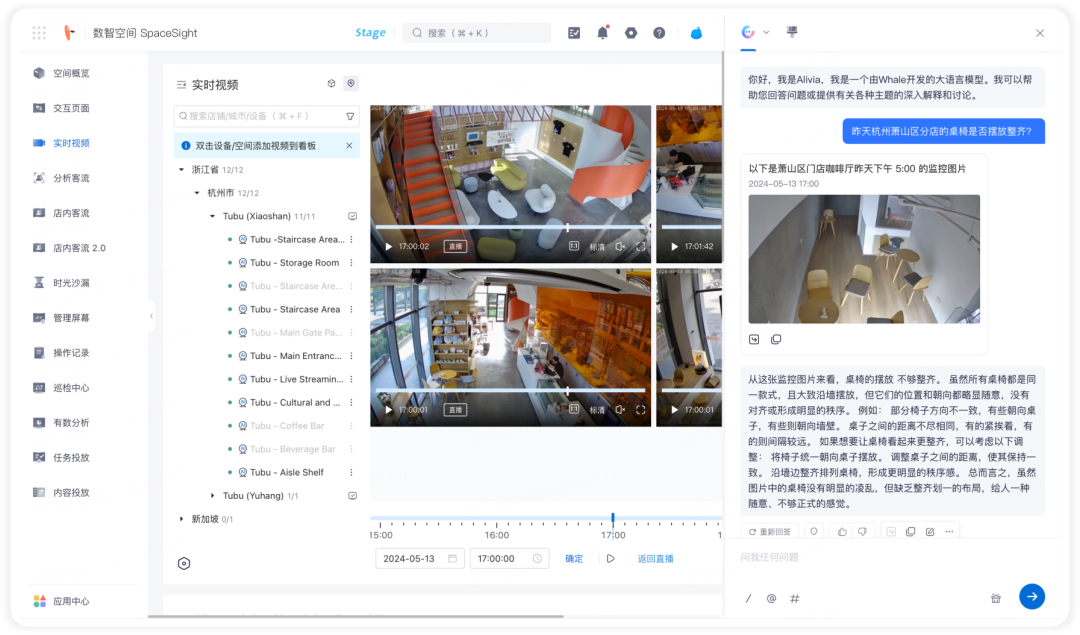Send the message with blue arrow button

click(x=1032, y=596)
